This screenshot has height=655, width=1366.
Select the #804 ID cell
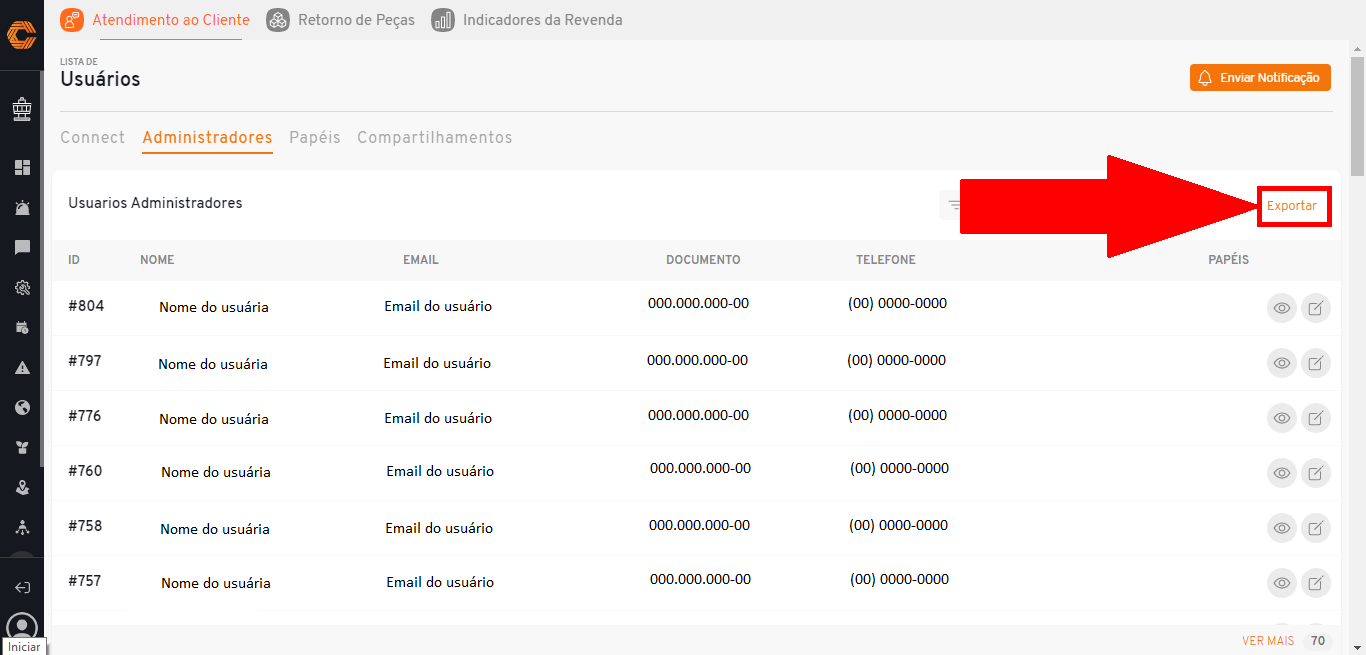(86, 306)
